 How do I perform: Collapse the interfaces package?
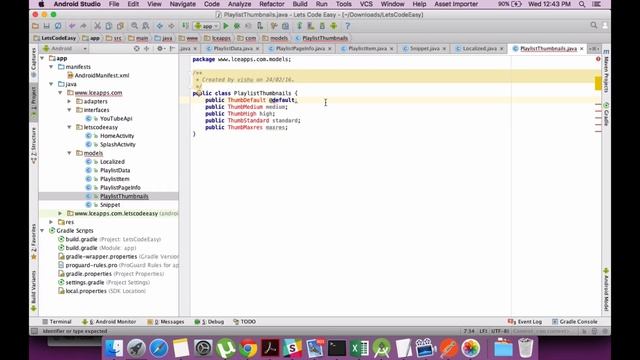tap(69, 110)
